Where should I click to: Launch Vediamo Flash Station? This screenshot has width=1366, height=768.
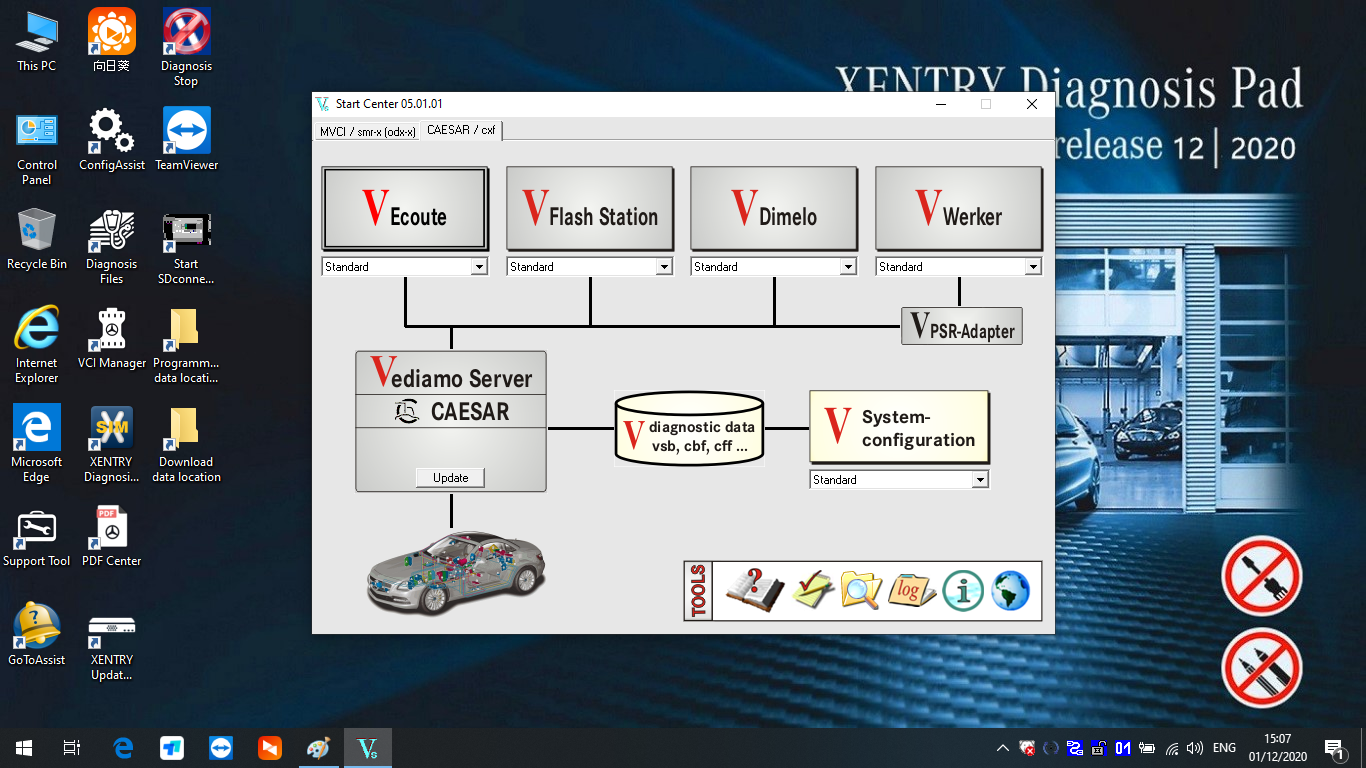[x=590, y=208]
